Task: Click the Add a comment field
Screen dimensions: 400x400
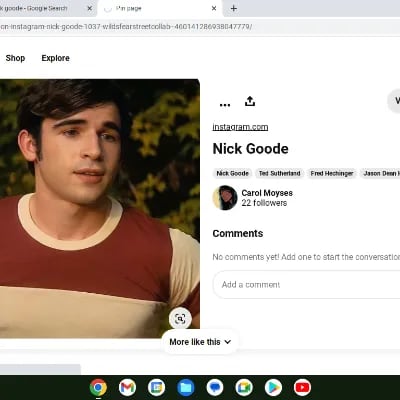Action: tap(307, 285)
